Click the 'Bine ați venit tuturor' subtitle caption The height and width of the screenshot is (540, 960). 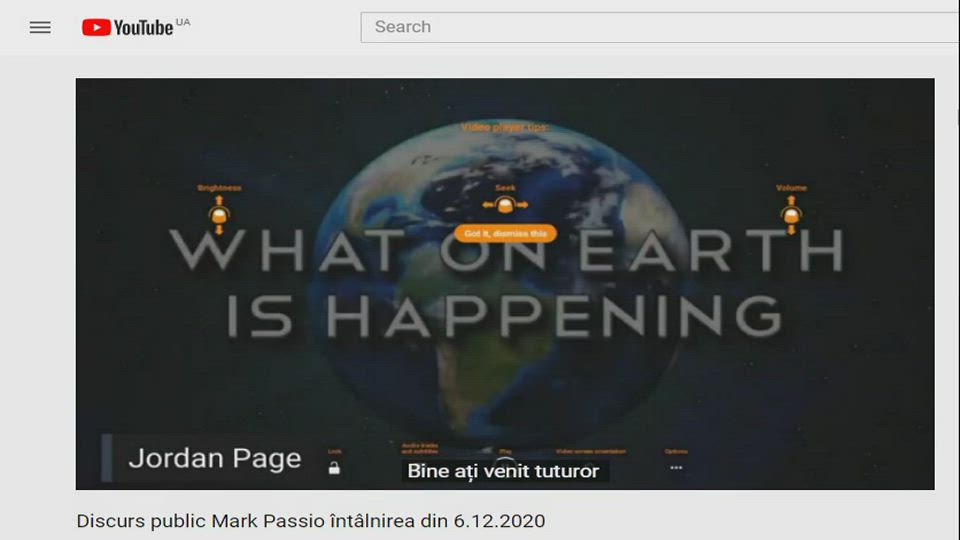(x=503, y=471)
